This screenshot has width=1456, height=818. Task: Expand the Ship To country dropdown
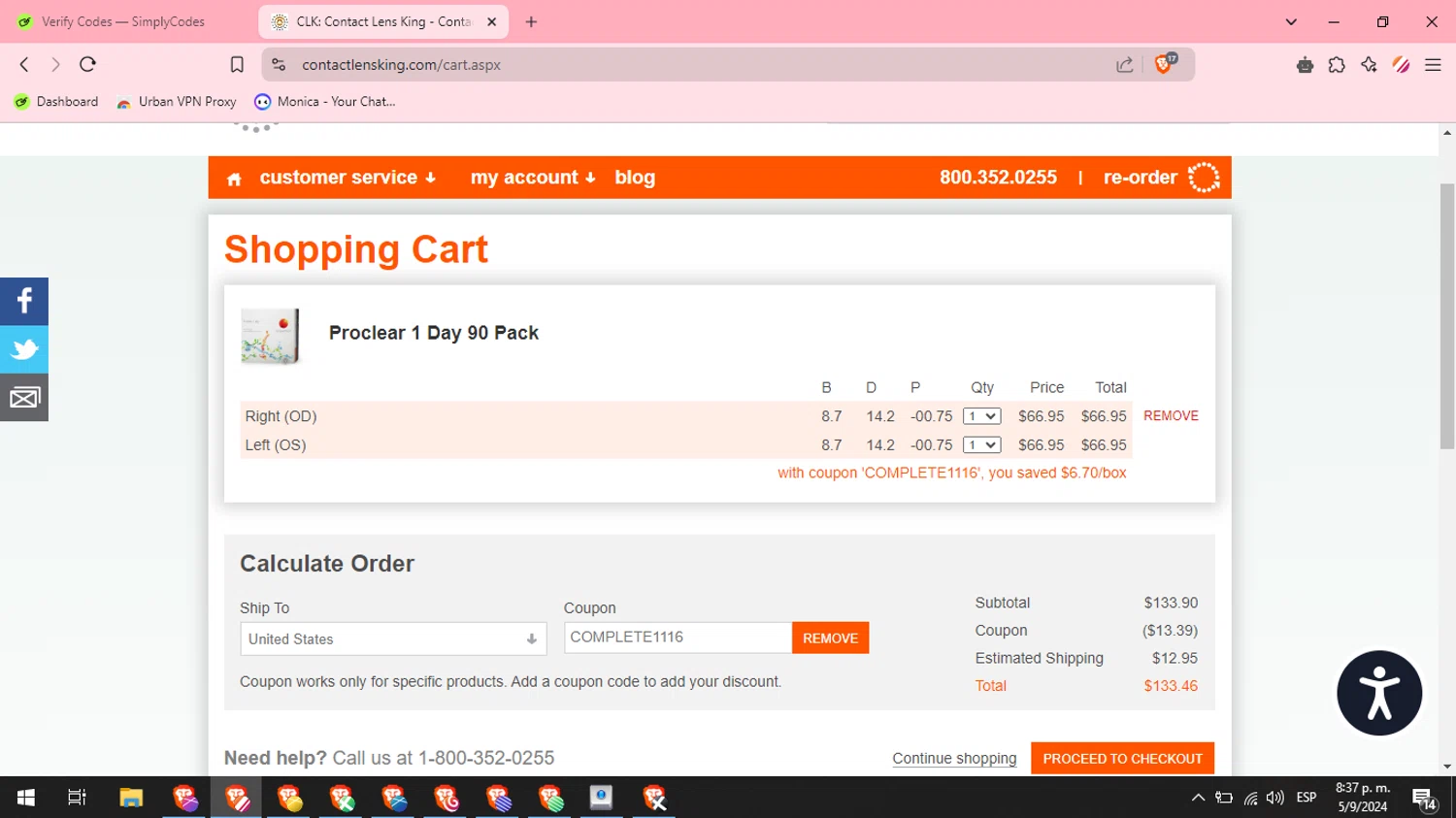(x=393, y=638)
